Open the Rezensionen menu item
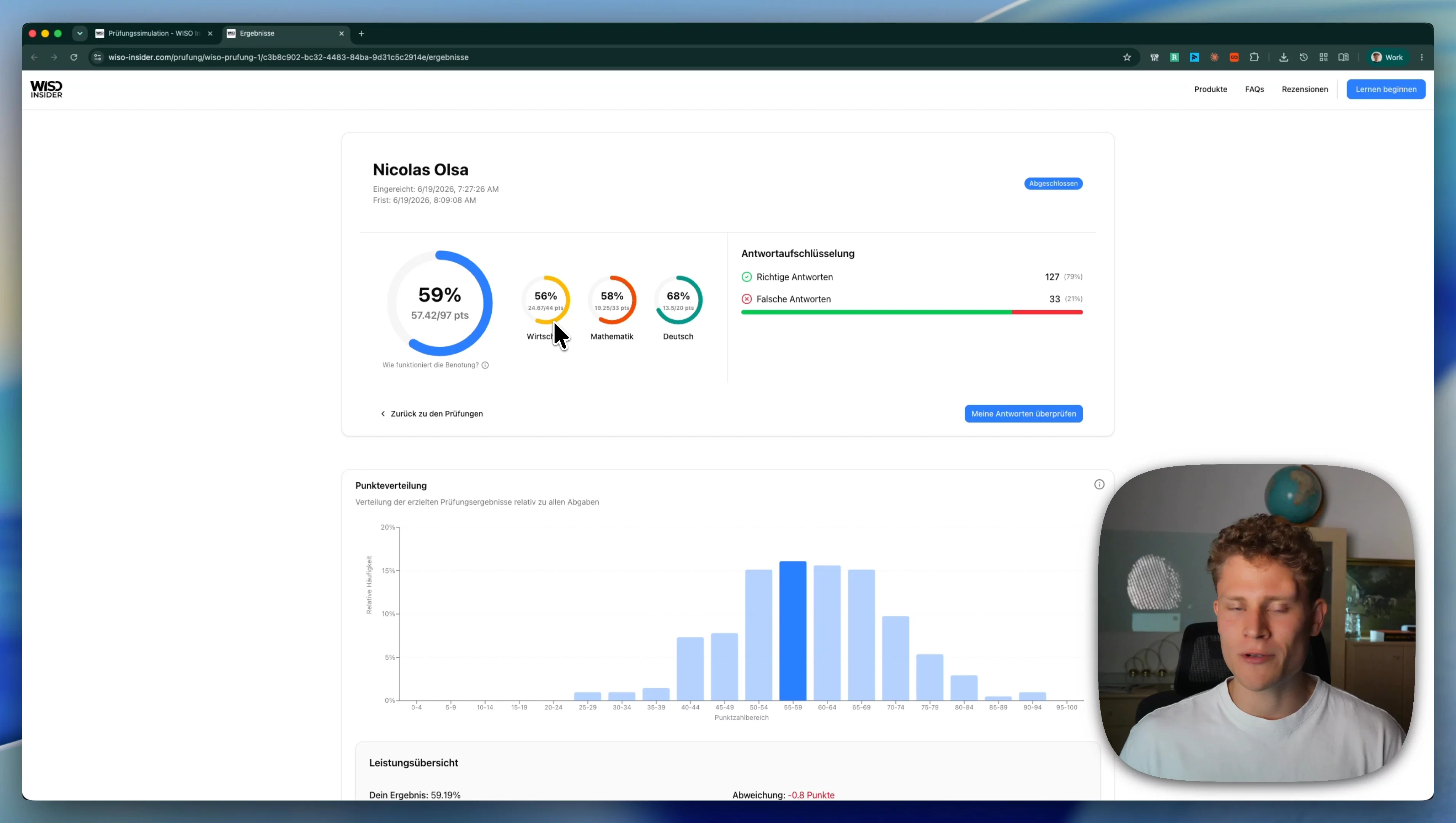 click(1304, 89)
